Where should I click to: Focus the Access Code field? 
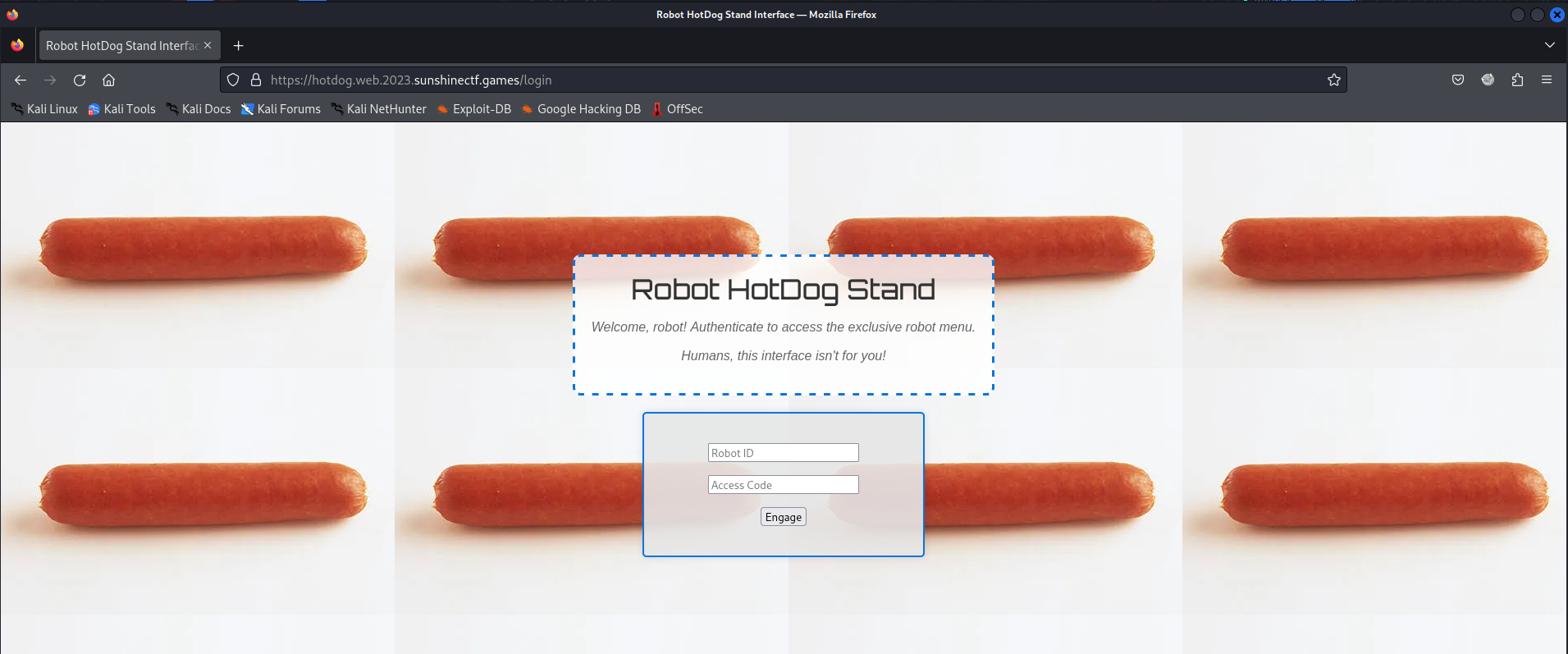[x=783, y=485]
